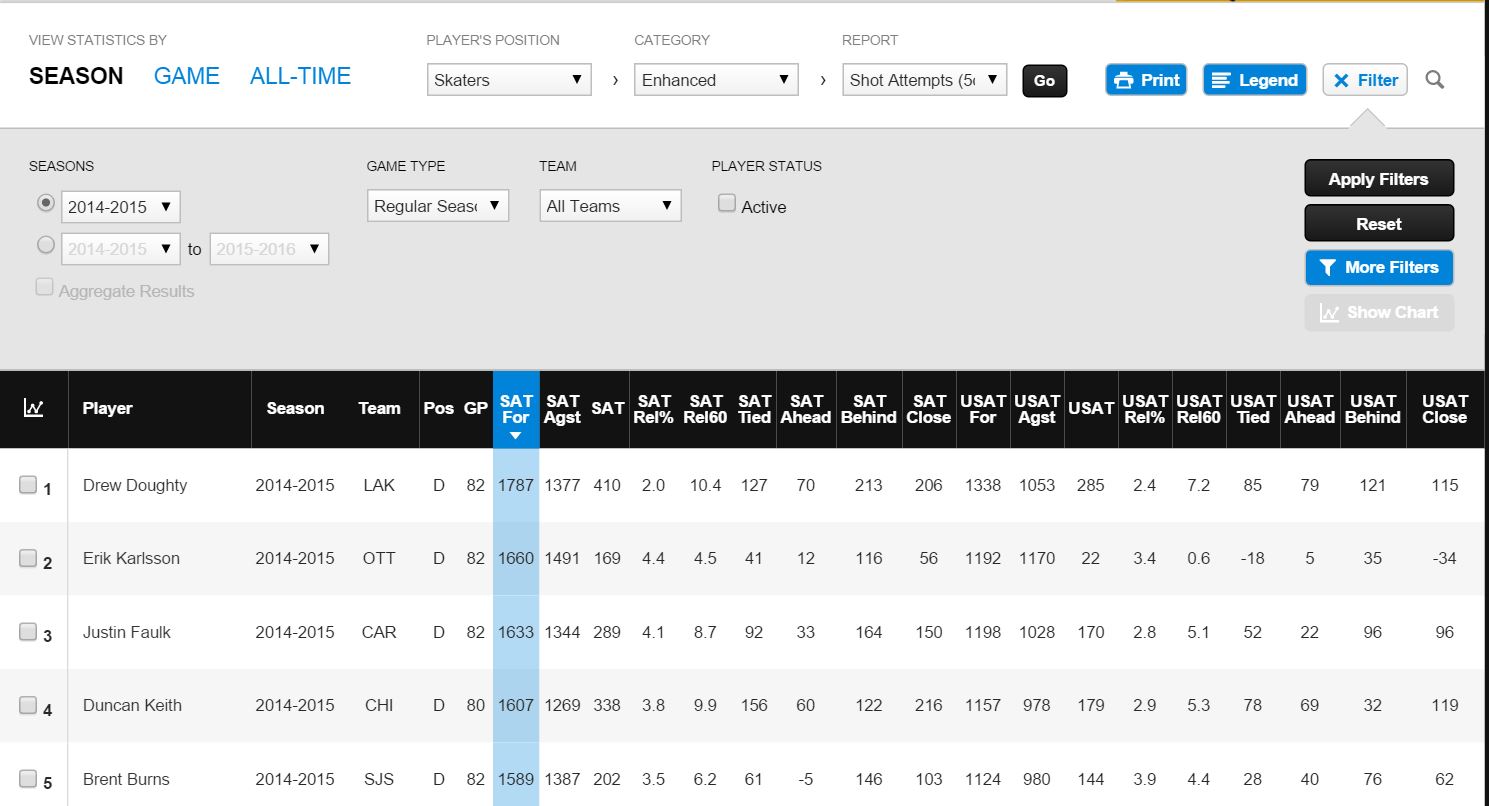
Task: Switch to ALL-TIME statistics view
Action: [x=300, y=76]
